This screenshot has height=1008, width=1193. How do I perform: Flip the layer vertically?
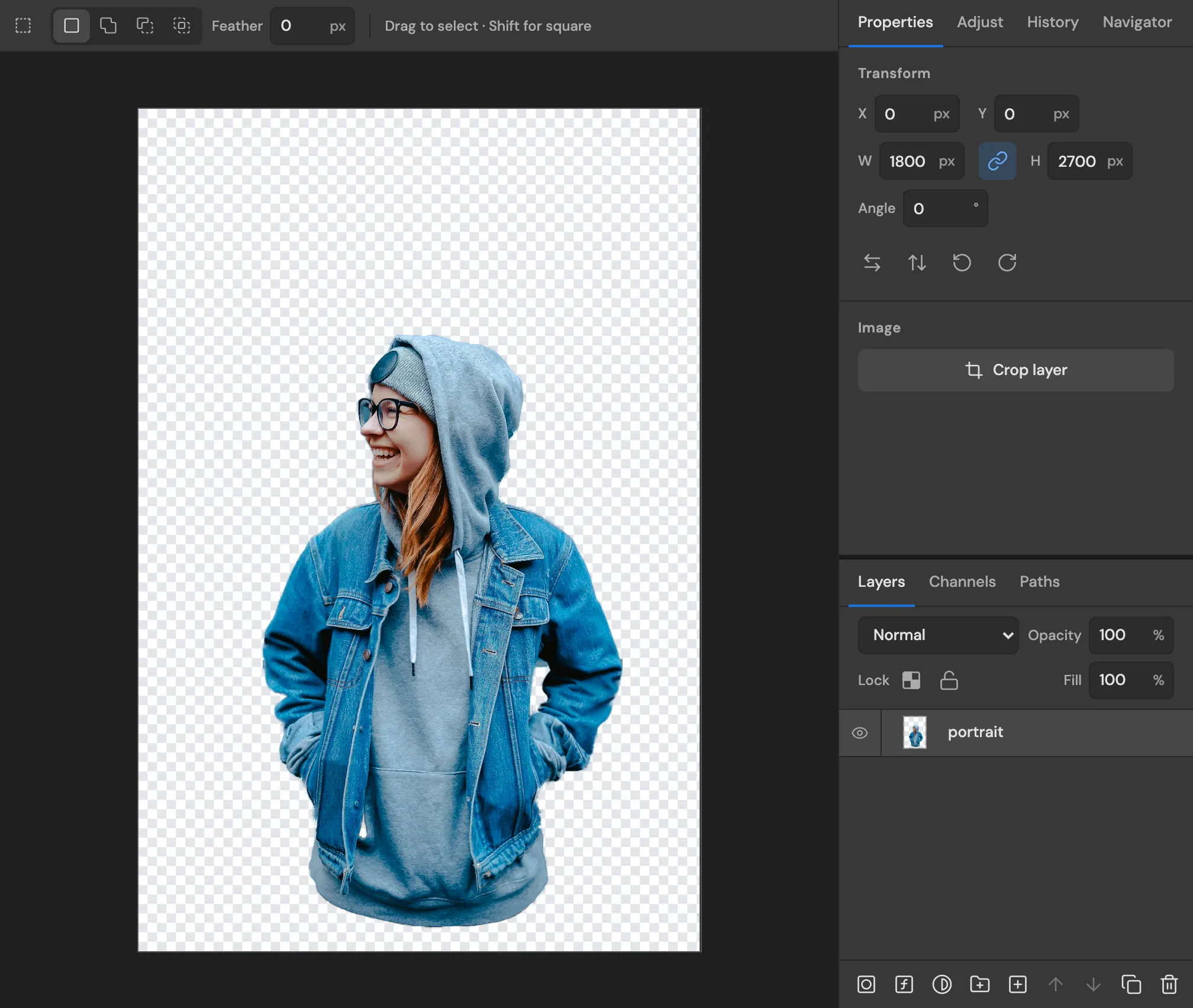click(917, 263)
